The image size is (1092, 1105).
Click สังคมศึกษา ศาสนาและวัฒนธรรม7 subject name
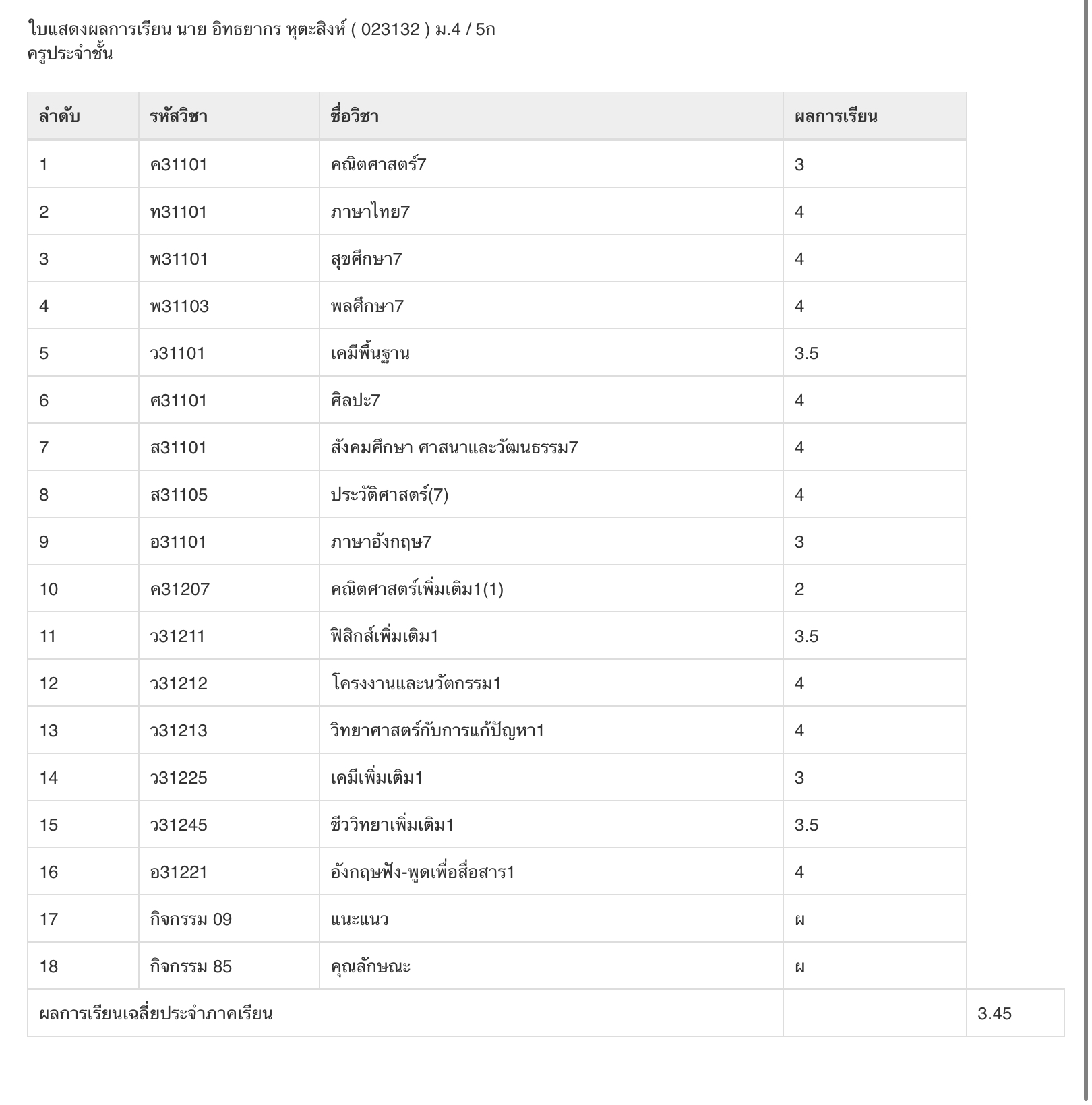pyautogui.click(x=454, y=447)
